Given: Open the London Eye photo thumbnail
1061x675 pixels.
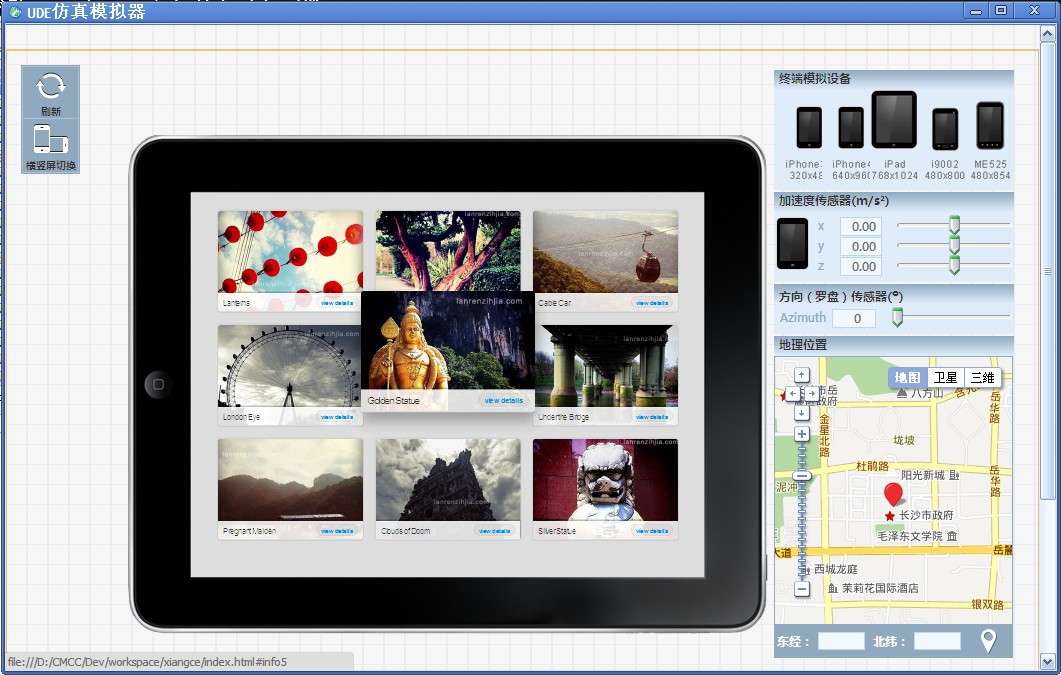Looking at the screenshot, I should (x=289, y=365).
